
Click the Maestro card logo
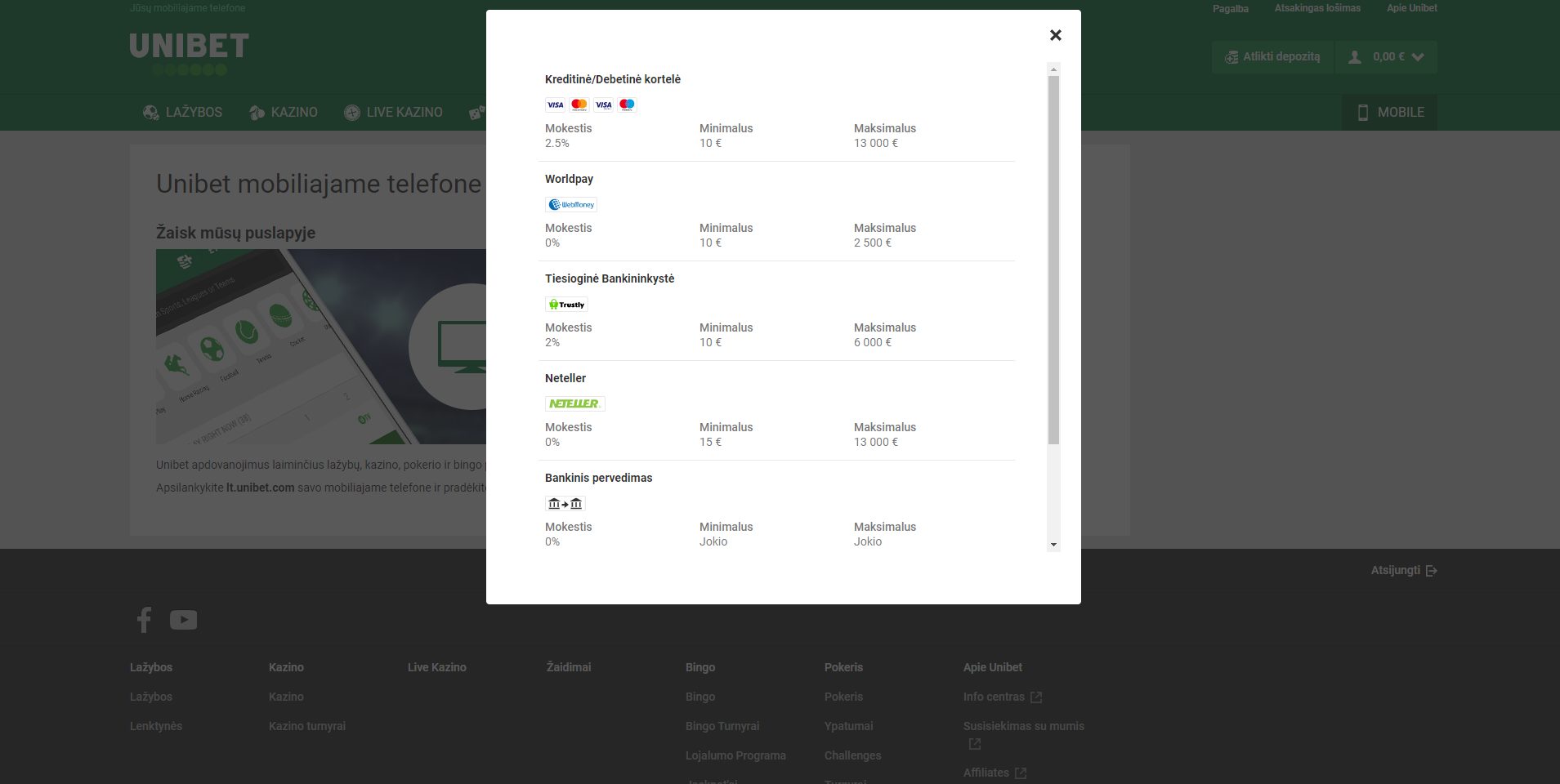click(x=627, y=105)
